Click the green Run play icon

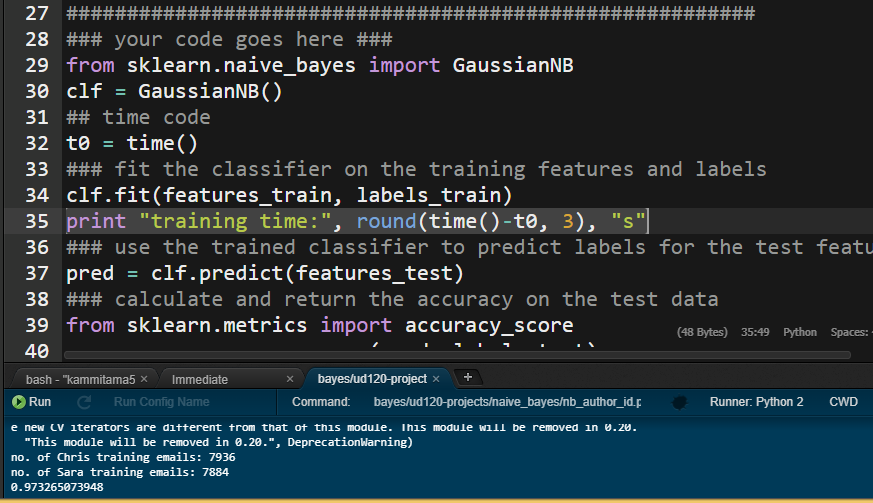click(x=18, y=402)
